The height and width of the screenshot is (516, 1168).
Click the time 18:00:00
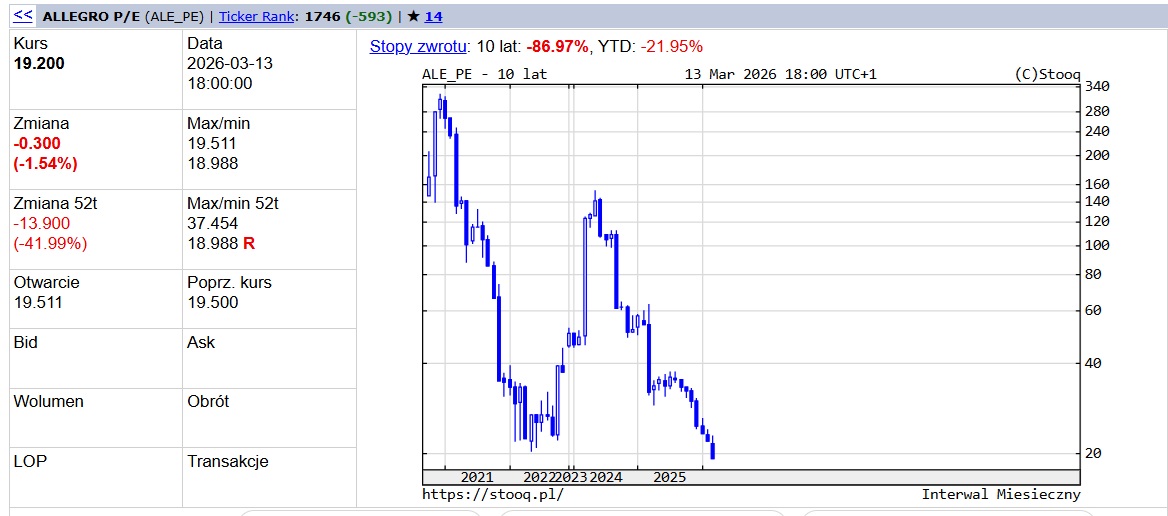pyautogui.click(x=220, y=83)
